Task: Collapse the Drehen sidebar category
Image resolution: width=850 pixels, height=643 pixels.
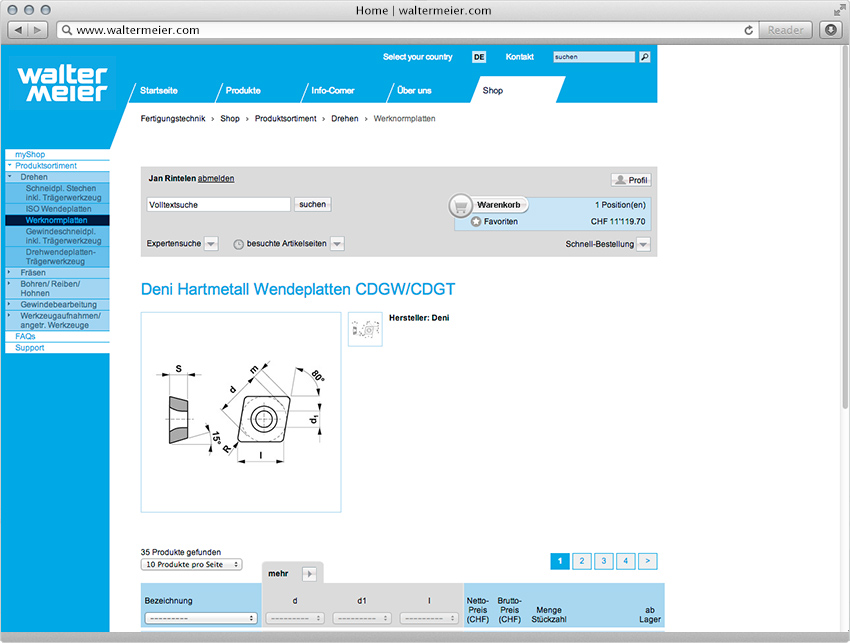Action: click(x=9, y=177)
